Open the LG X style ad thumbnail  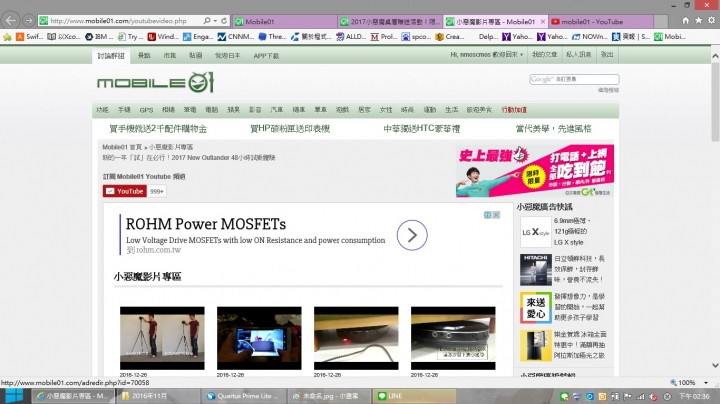[535, 232]
